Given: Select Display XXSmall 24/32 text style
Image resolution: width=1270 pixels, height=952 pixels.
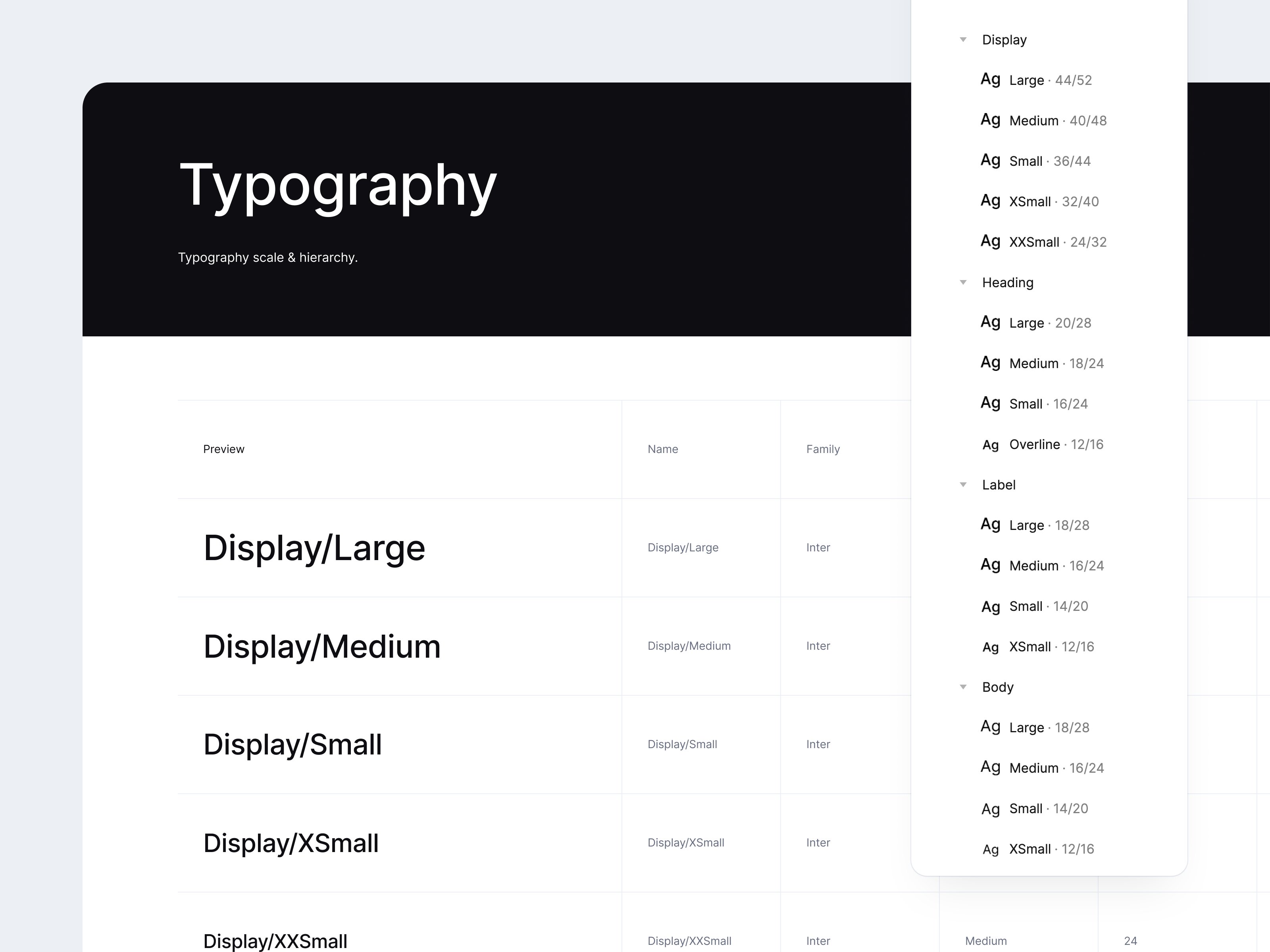Looking at the screenshot, I should 1044,242.
